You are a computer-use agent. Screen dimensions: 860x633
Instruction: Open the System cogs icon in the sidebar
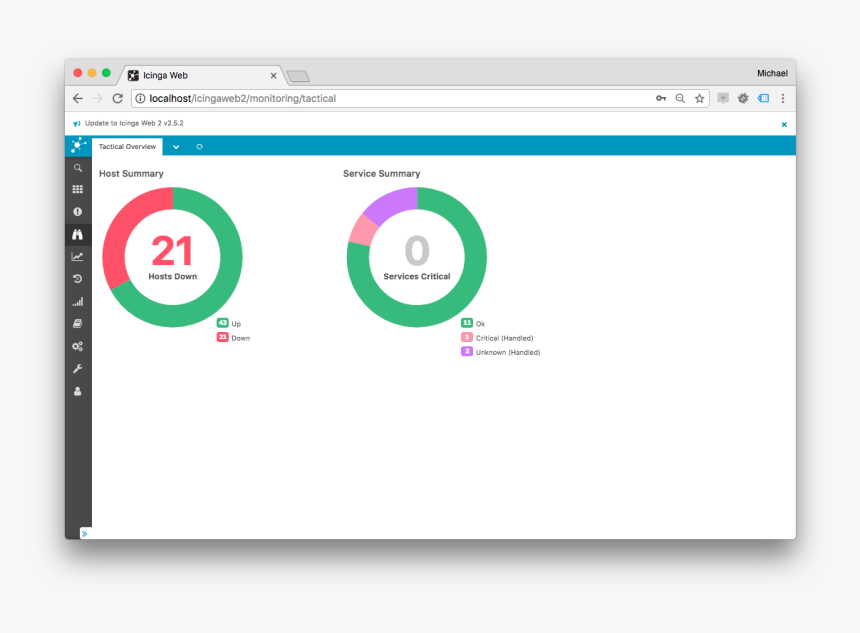[78, 346]
